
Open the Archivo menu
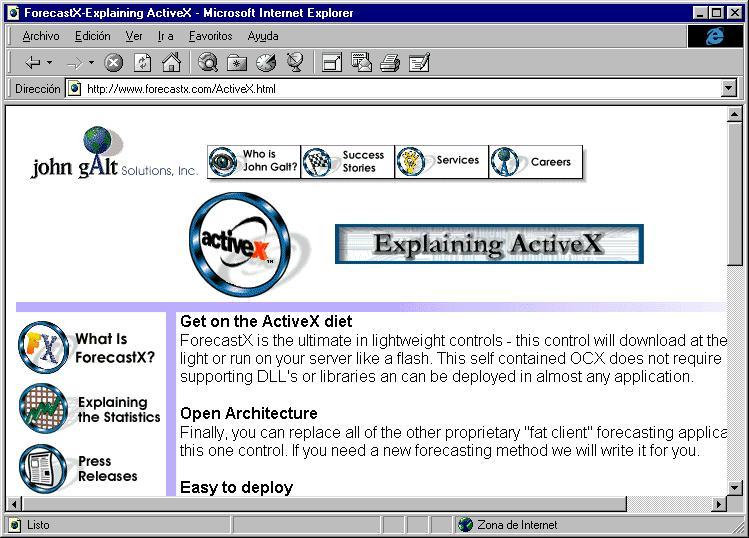point(41,36)
